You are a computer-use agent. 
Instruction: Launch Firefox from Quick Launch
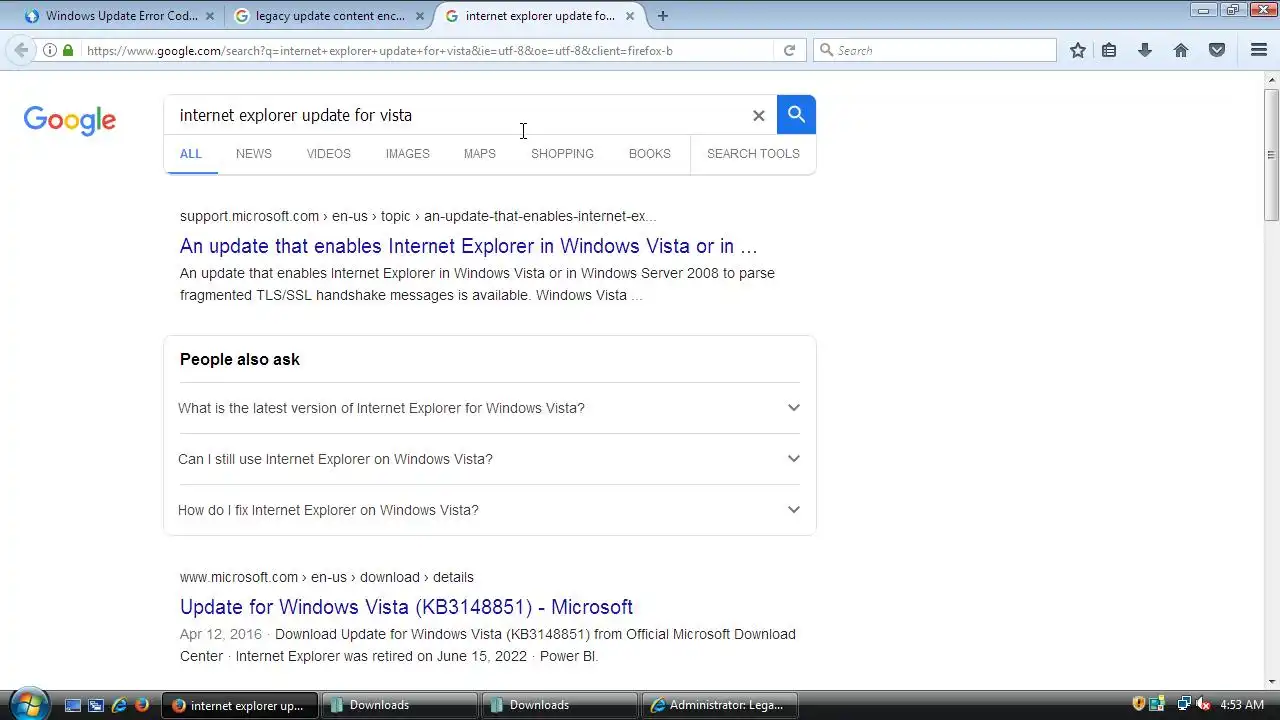pyautogui.click(x=142, y=705)
